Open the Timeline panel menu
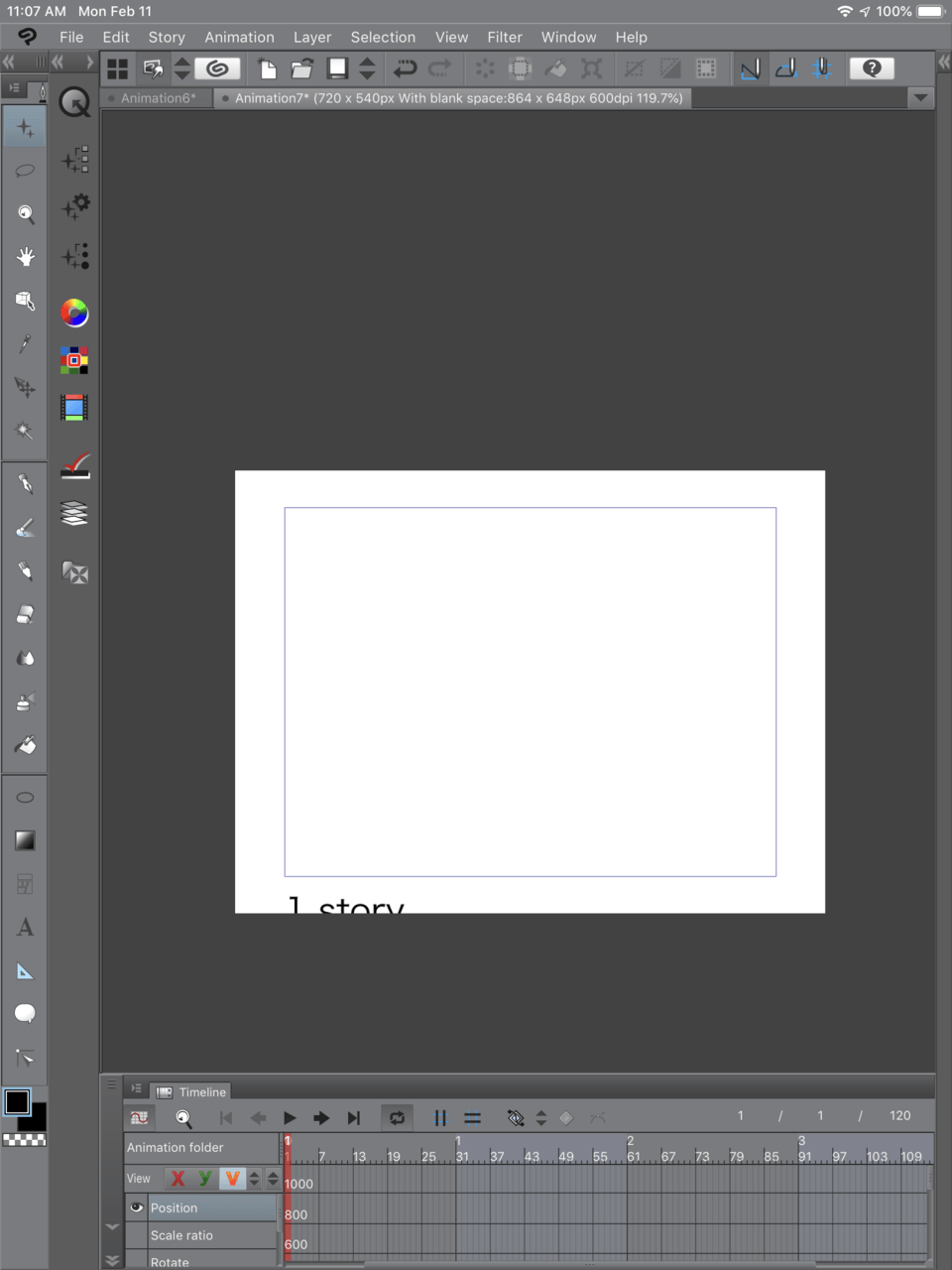Image resolution: width=952 pixels, height=1270 pixels. point(137,1089)
